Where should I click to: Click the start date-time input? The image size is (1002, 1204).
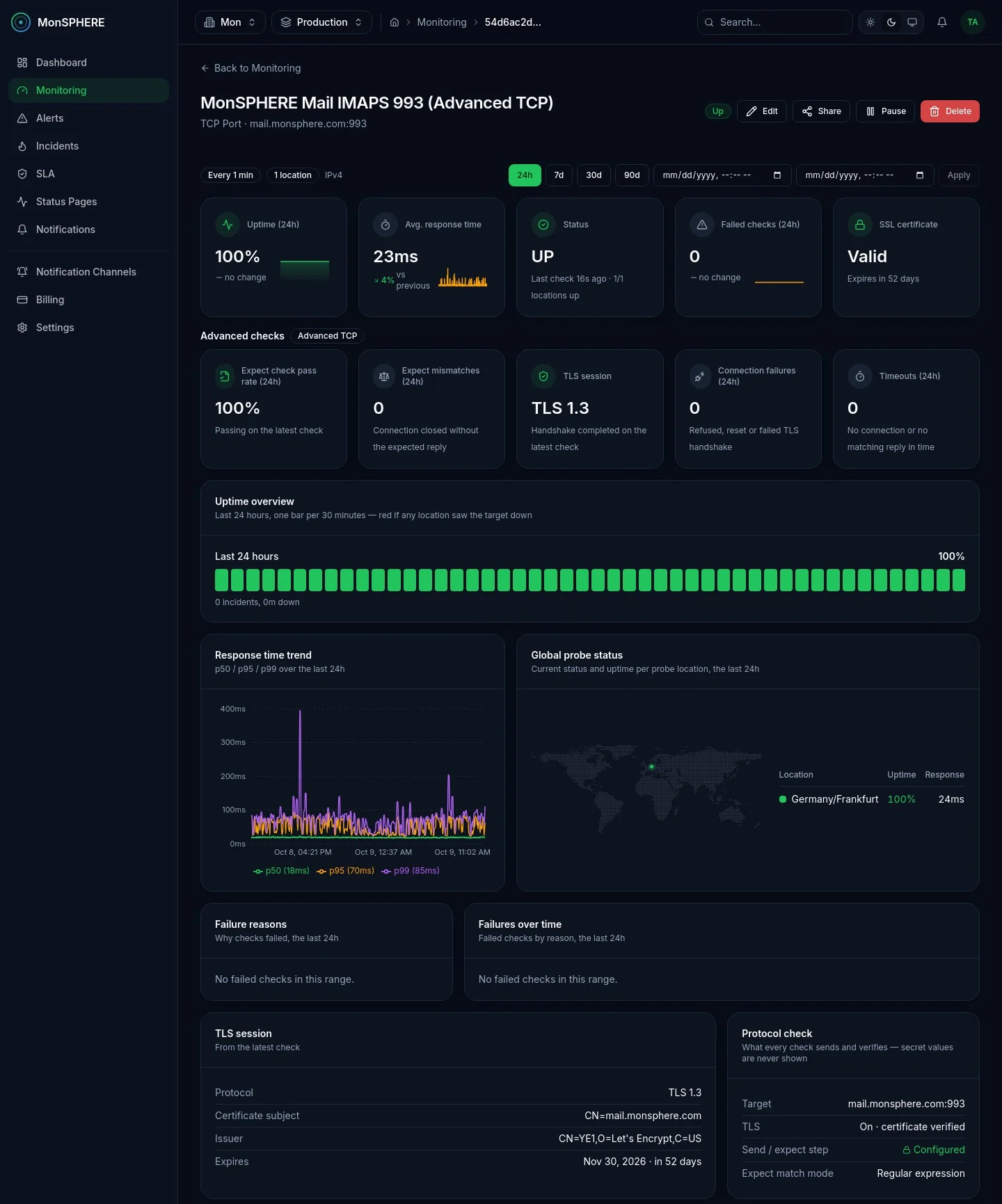click(x=722, y=175)
